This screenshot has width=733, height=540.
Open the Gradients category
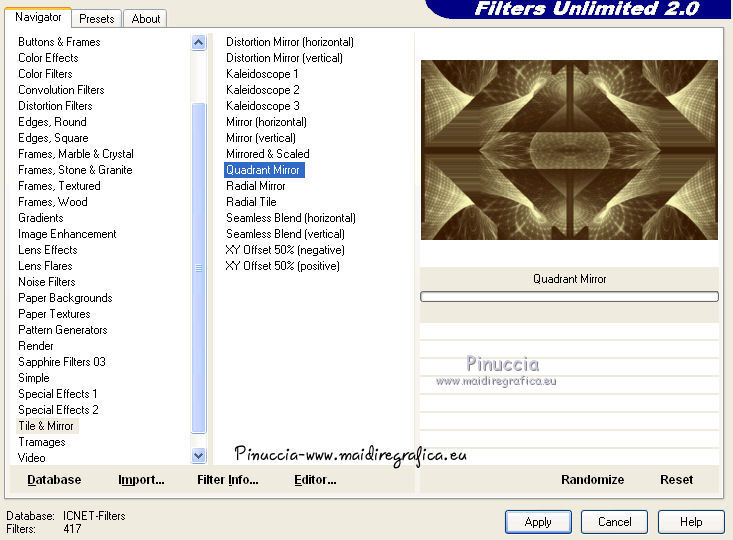(41, 218)
